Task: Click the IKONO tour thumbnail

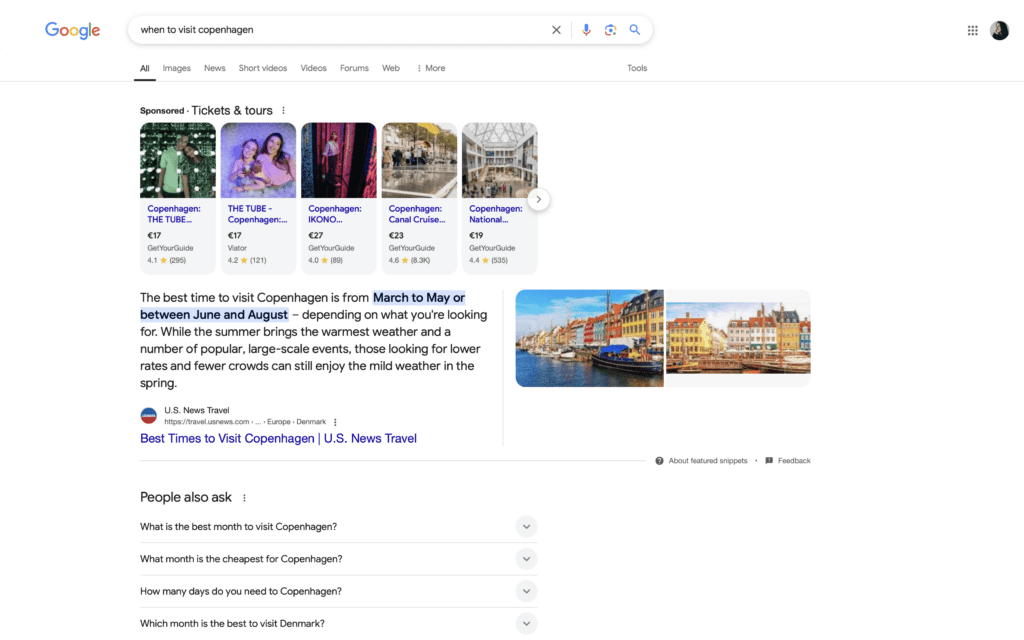Action: (338, 160)
